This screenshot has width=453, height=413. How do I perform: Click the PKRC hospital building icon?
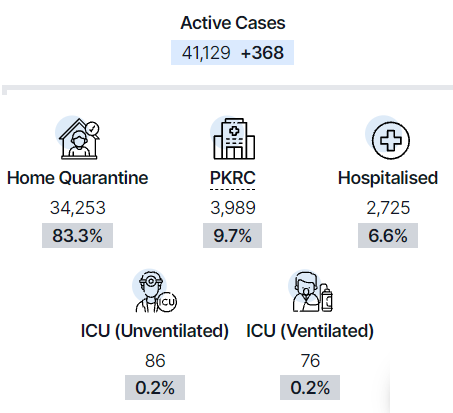tap(233, 138)
